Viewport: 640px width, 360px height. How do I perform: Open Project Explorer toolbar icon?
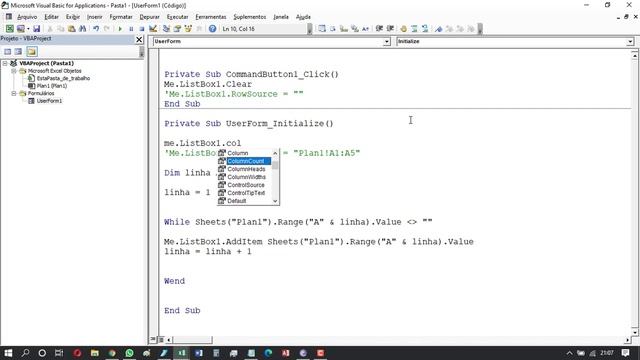[166, 29]
